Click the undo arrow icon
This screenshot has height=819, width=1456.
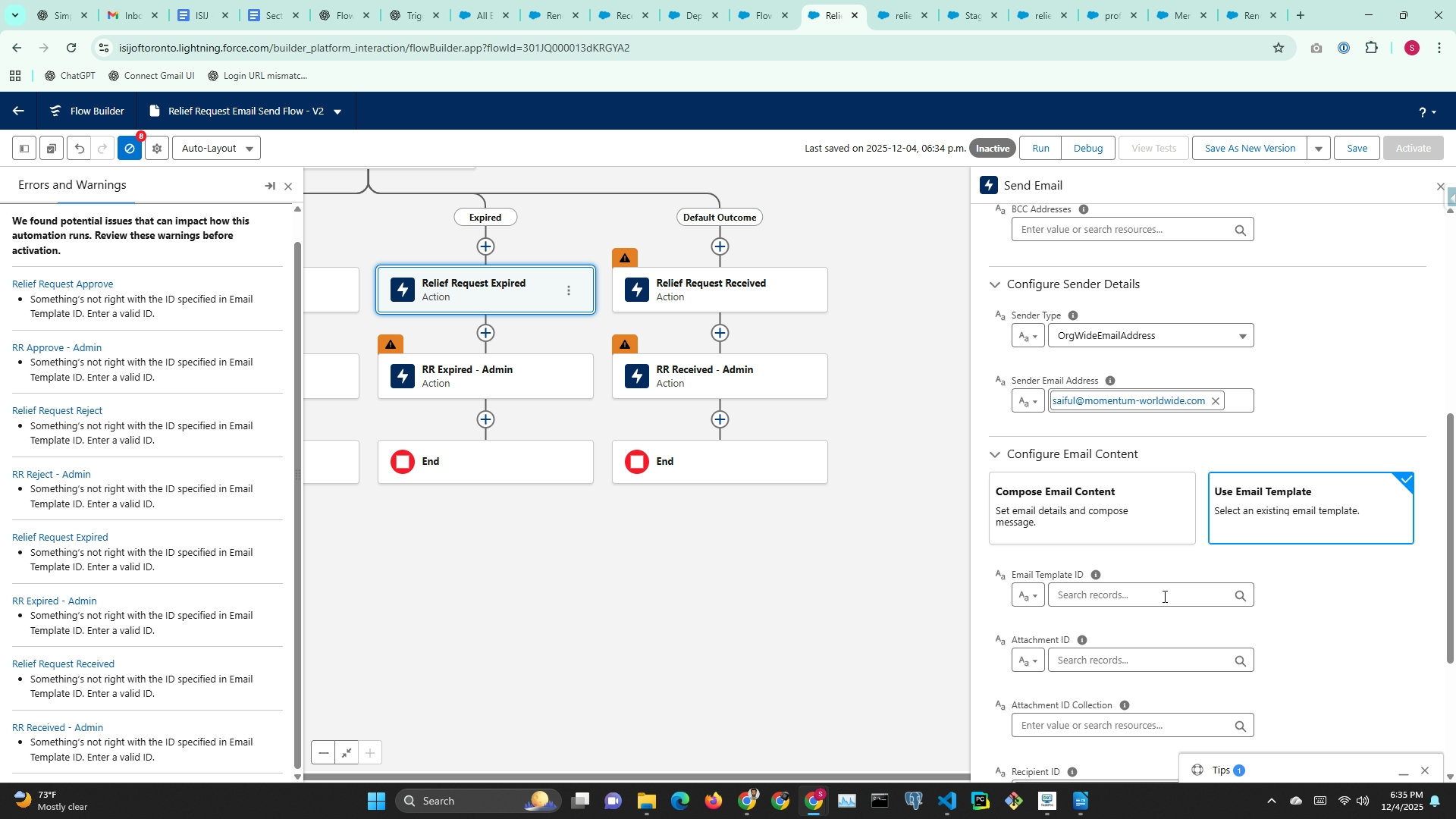pos(79,149)
